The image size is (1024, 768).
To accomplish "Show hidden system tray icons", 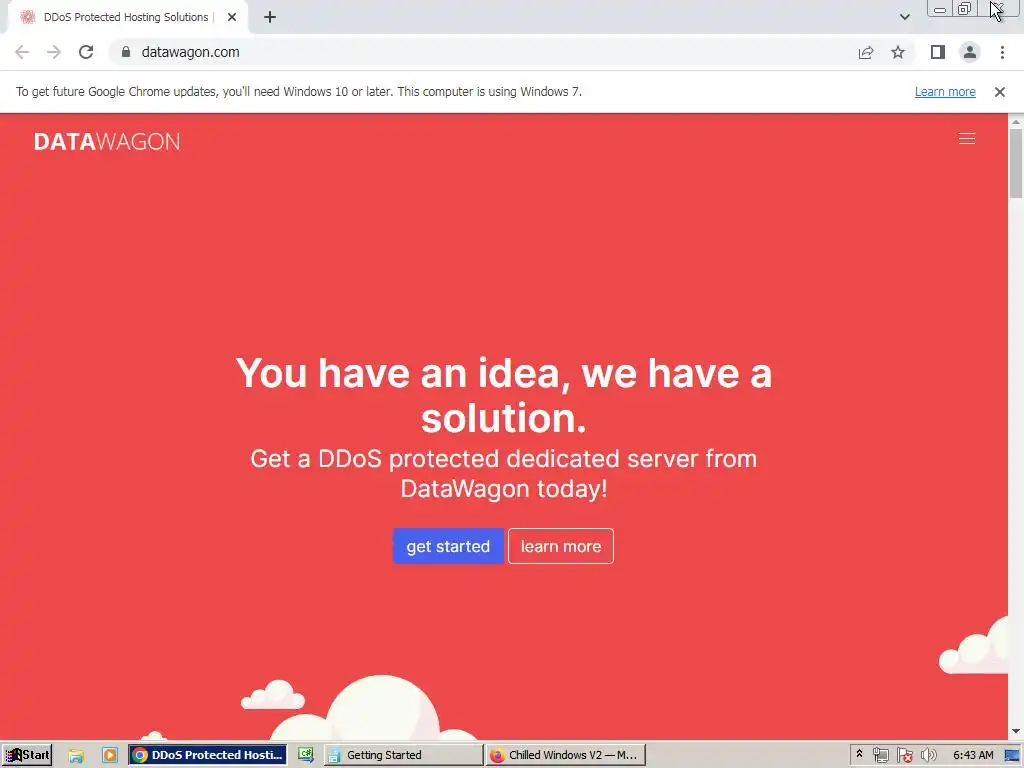I will click(x=859, y=754).
